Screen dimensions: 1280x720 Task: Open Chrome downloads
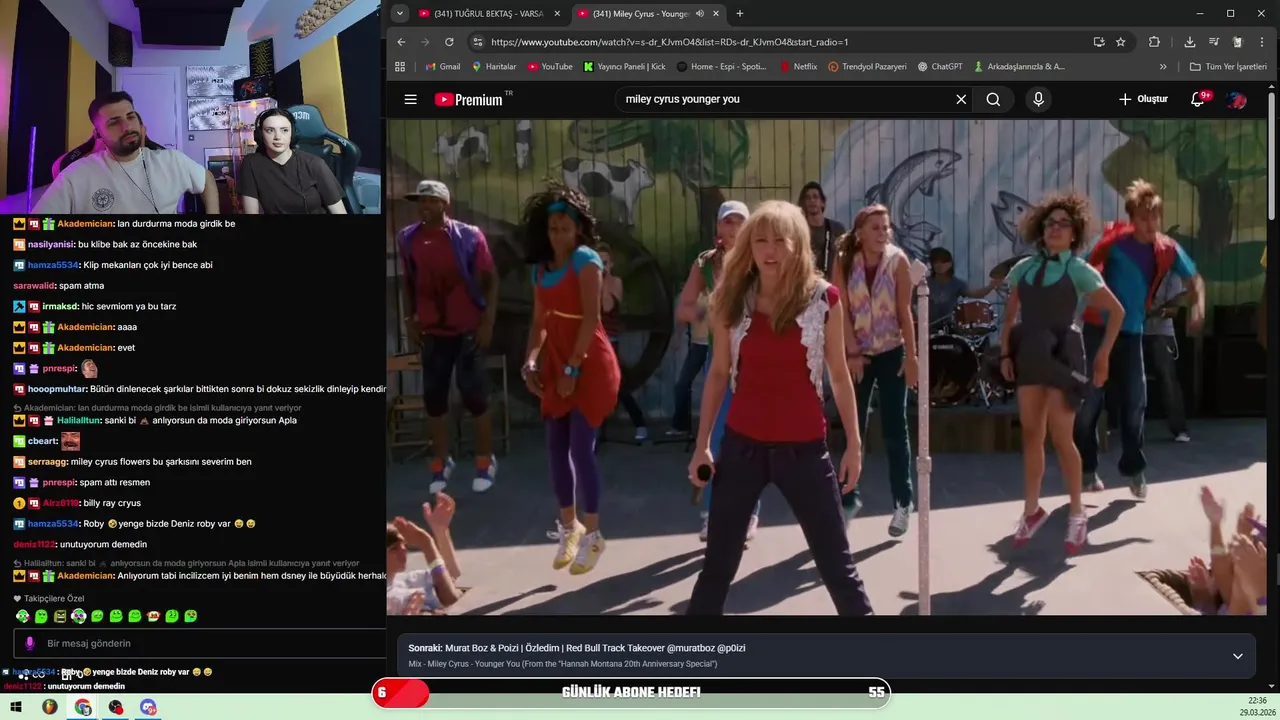(x=1189, y=42)
